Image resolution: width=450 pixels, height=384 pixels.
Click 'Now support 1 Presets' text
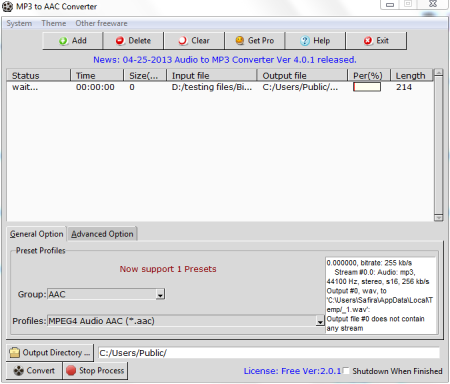pyautogui.click(x=168, y=269)
